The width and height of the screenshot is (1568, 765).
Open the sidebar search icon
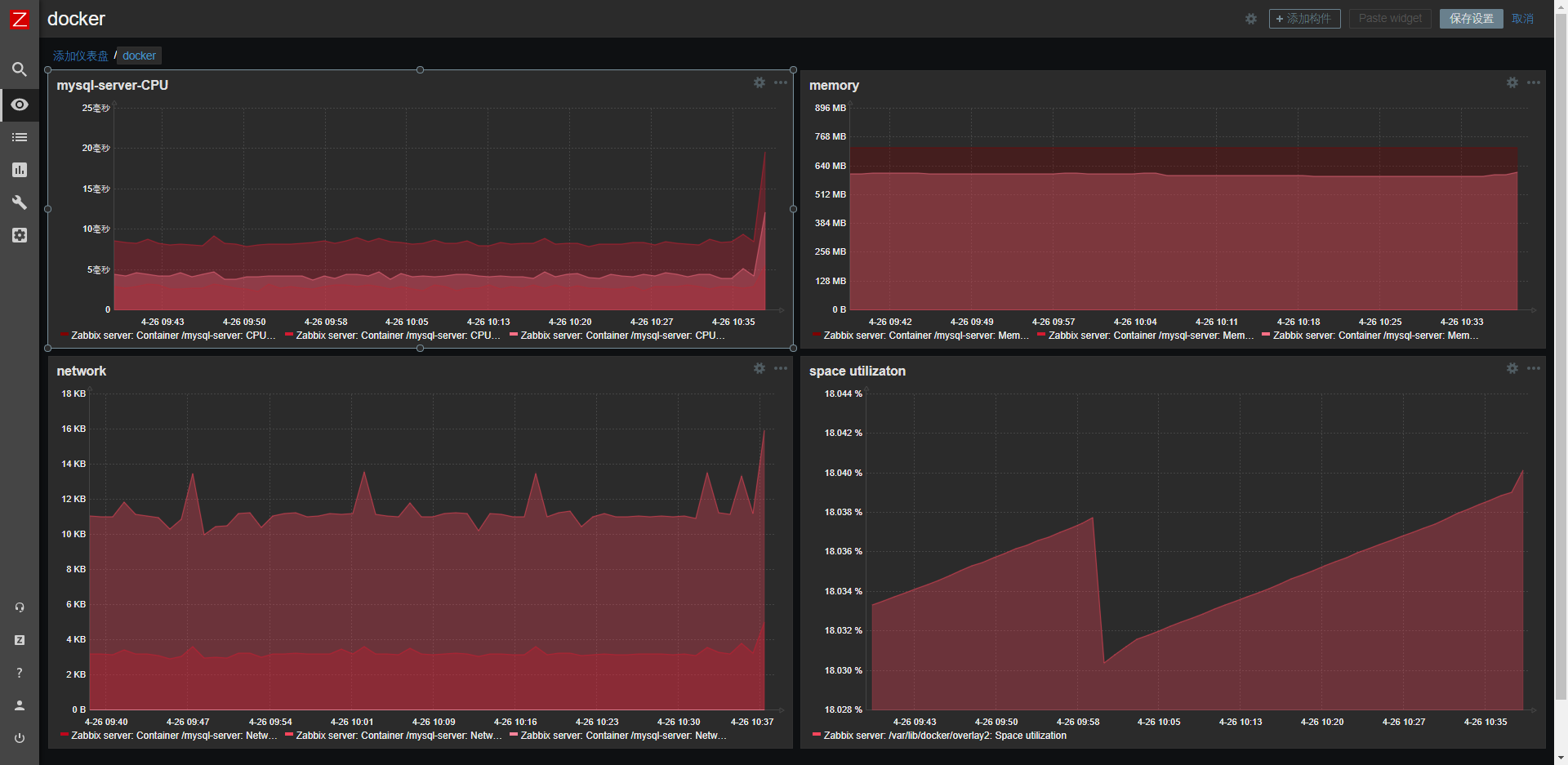tap(20, 69)
